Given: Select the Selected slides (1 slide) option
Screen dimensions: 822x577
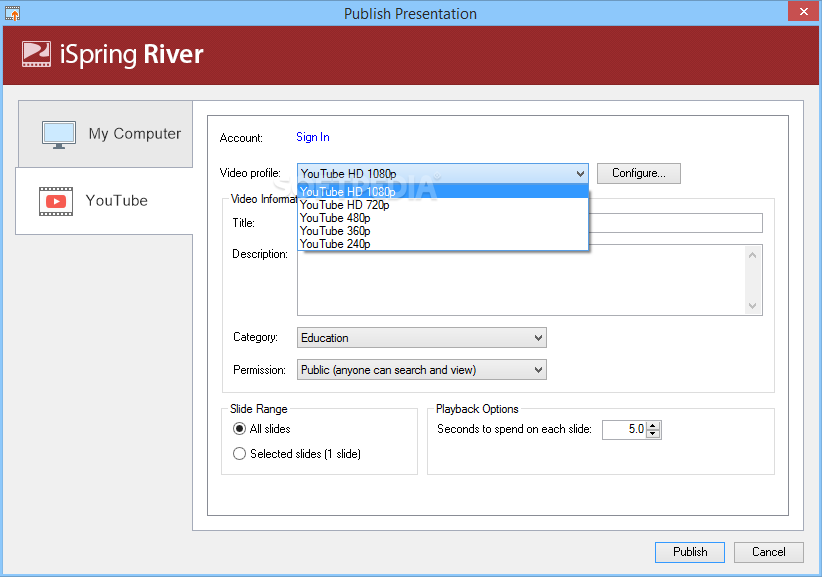Looking at the screenshot, I should pos(297,454).
